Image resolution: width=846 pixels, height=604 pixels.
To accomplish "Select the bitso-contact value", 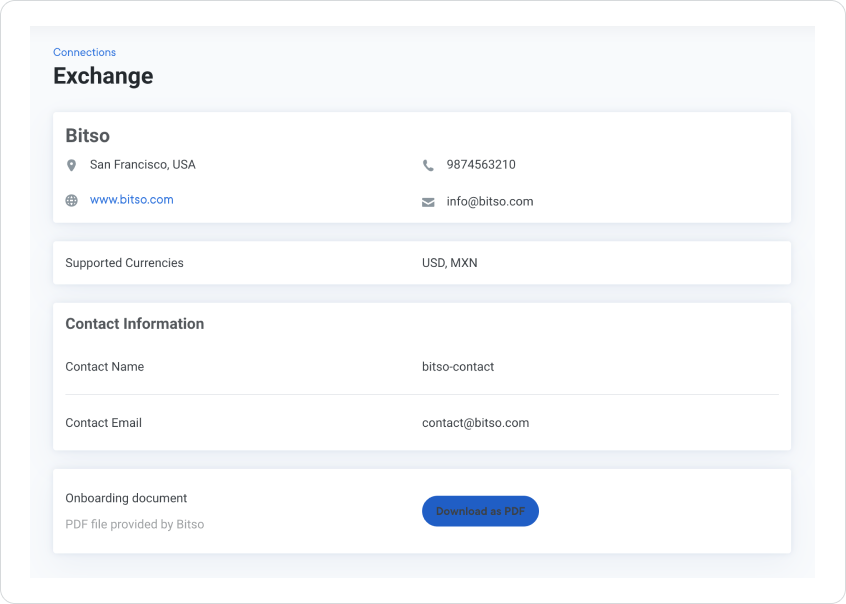I will click(457, 367).
